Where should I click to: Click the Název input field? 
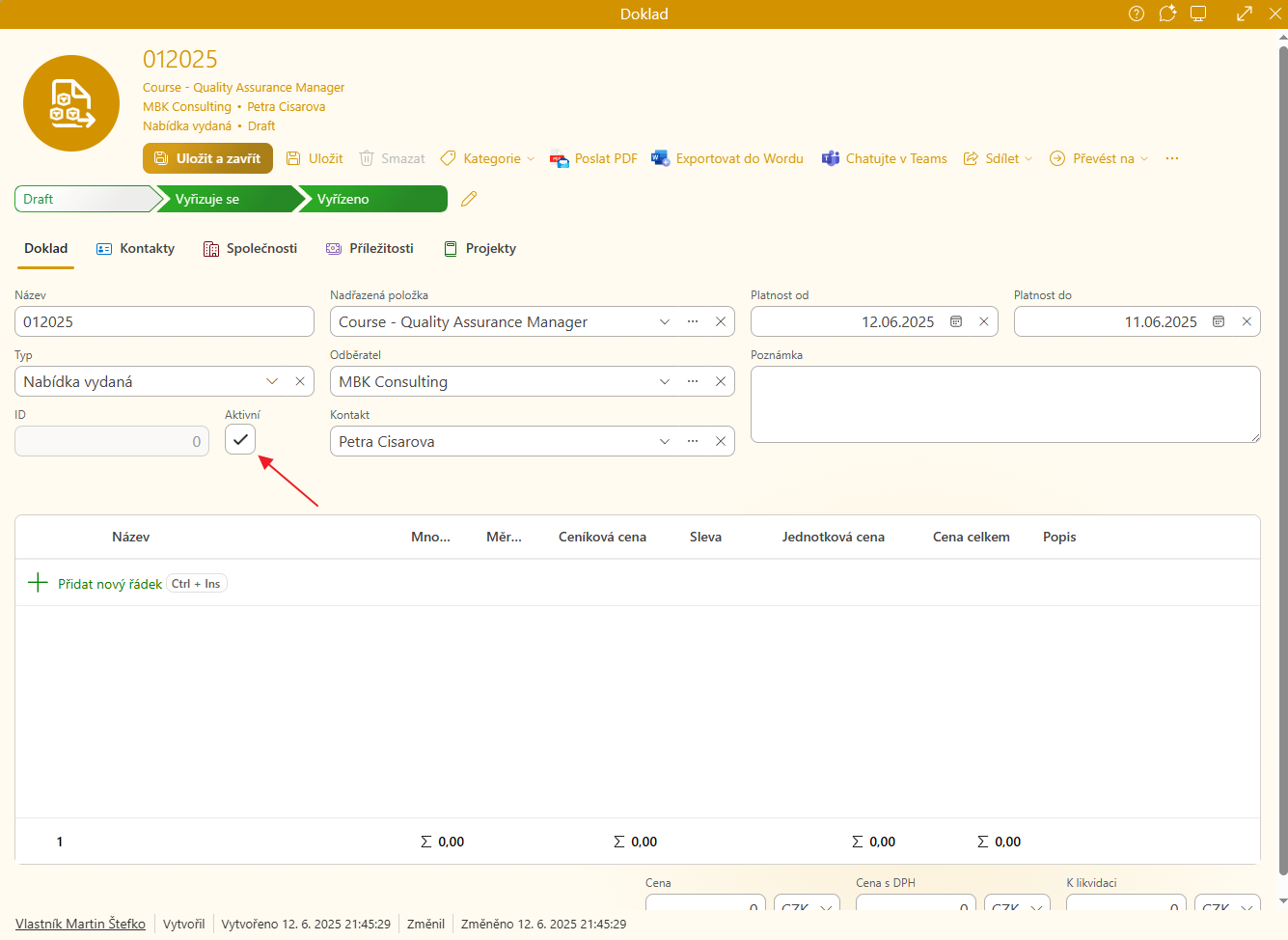coord(164,321)
